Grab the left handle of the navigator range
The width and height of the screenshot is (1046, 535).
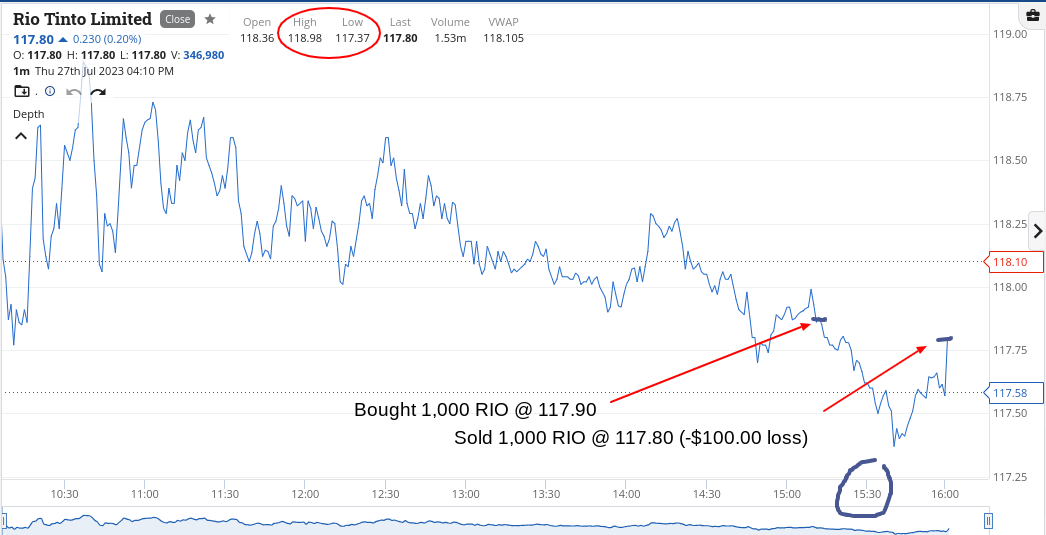pos(4,520)
